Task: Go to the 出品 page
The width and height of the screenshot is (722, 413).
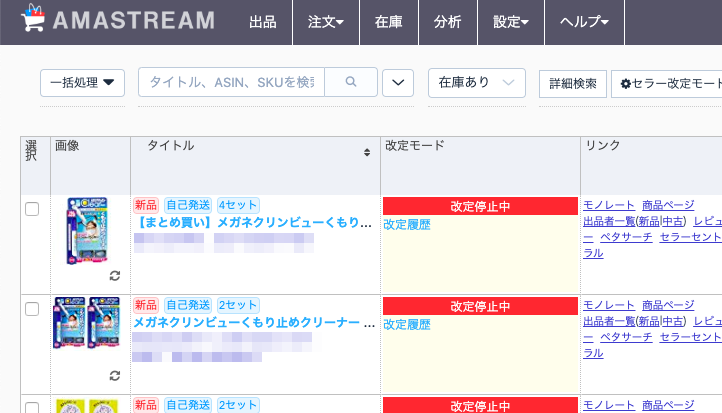Action: tap(263, 22)
